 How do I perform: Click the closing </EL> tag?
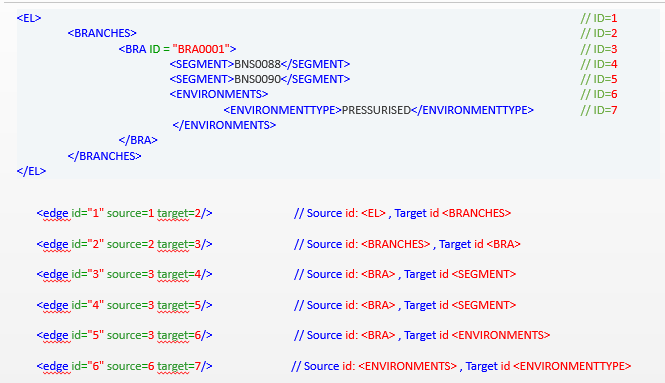pyautogui.click(x=31, y=171)
